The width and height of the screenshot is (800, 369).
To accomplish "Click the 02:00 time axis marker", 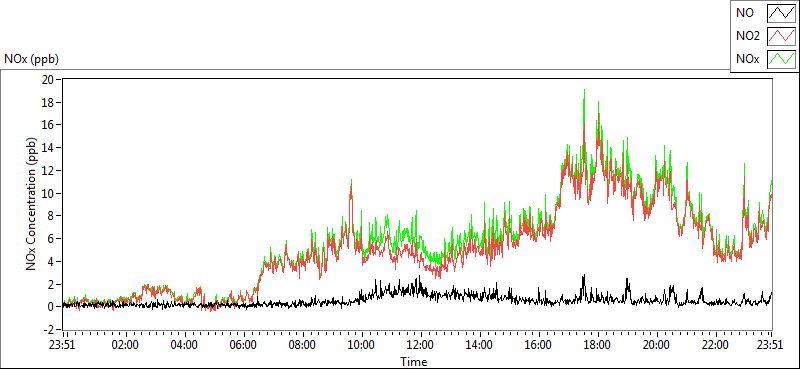I will 125,344.
